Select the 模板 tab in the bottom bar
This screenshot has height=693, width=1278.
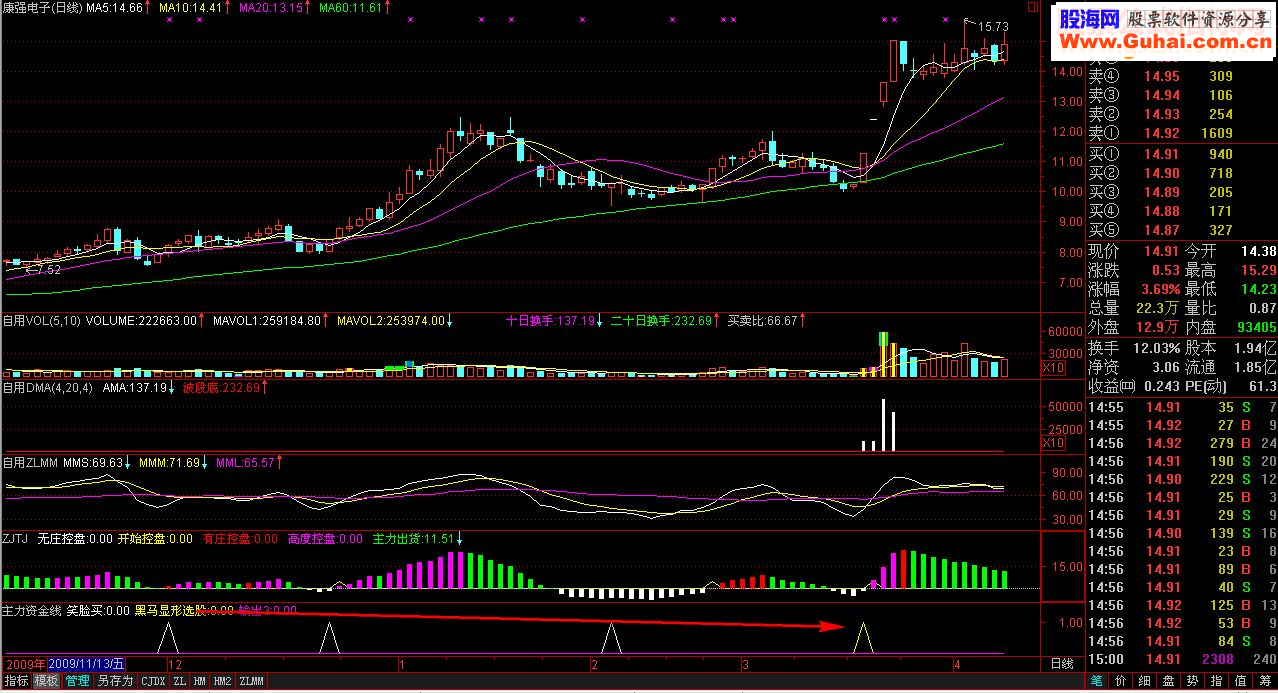[46, 681]
